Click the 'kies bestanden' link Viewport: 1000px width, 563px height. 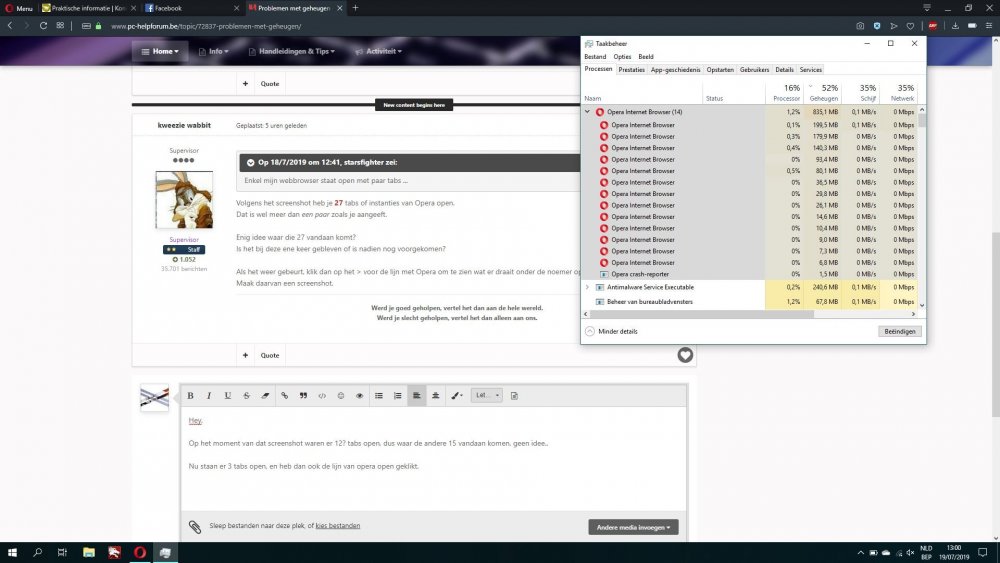[x=338, y=525]
